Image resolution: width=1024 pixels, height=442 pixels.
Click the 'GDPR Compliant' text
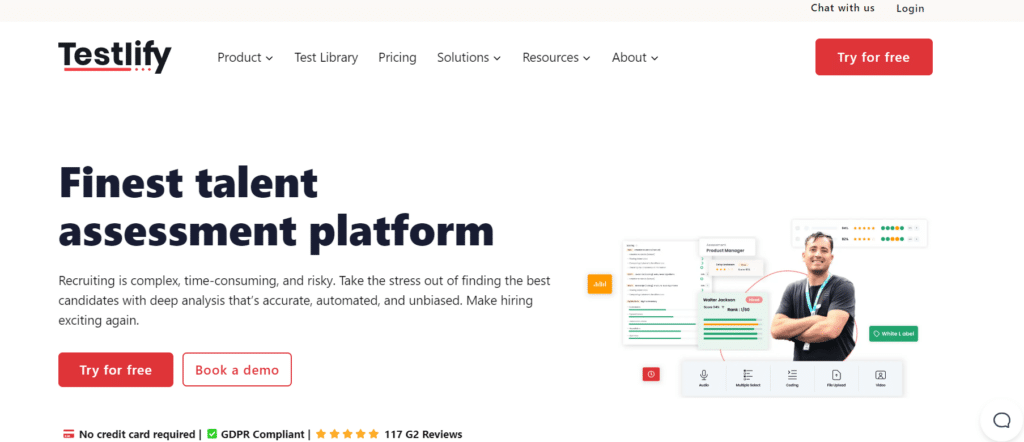point(263,434)
